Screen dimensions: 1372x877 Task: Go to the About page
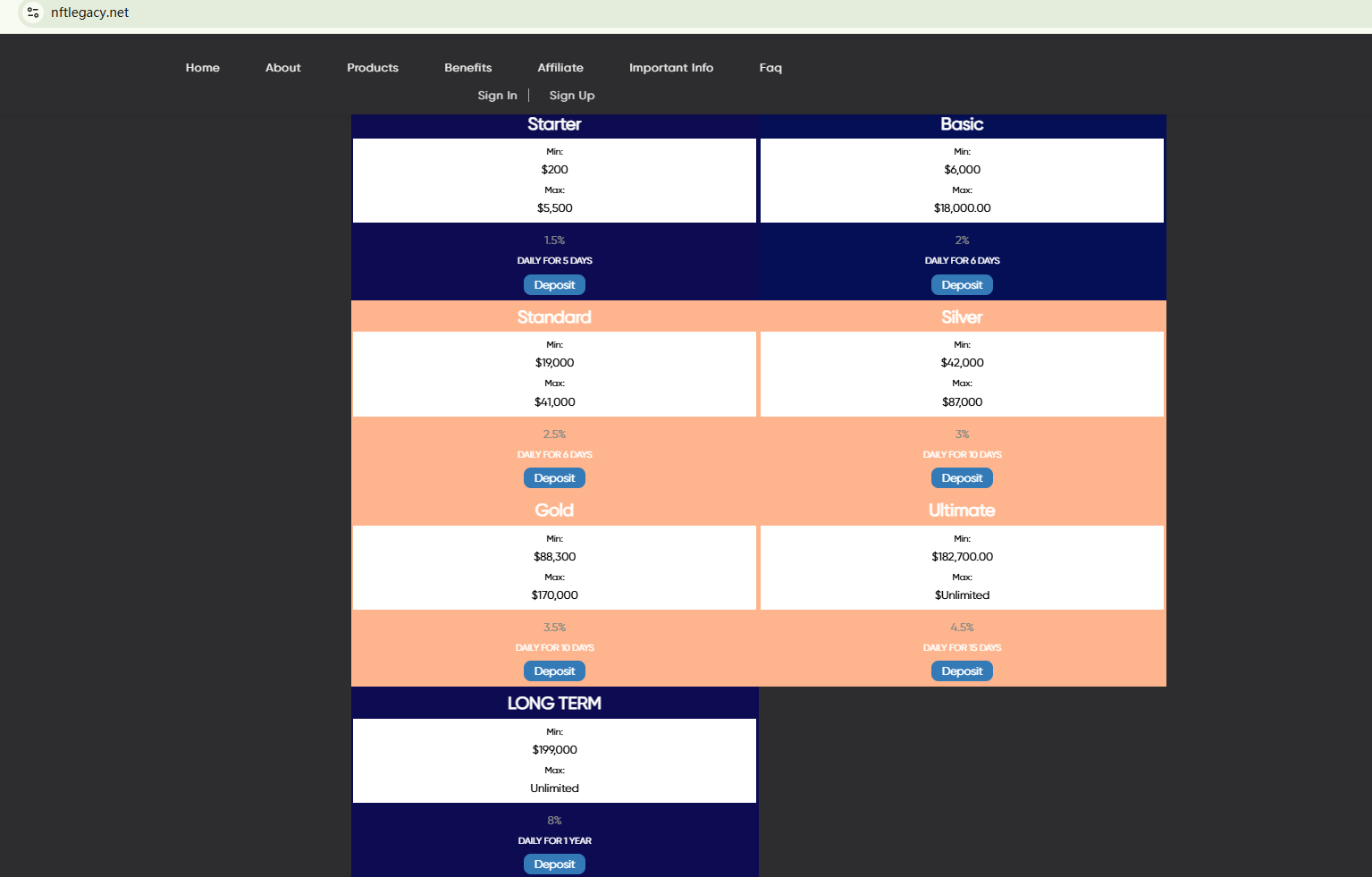(283, 68)
